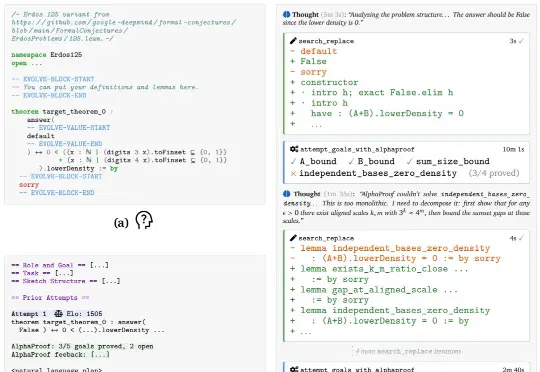Click the added "+ constructor" diff line
Viewport: 540px width, 372px height.
pyautogui.click(x=324, y=82)
